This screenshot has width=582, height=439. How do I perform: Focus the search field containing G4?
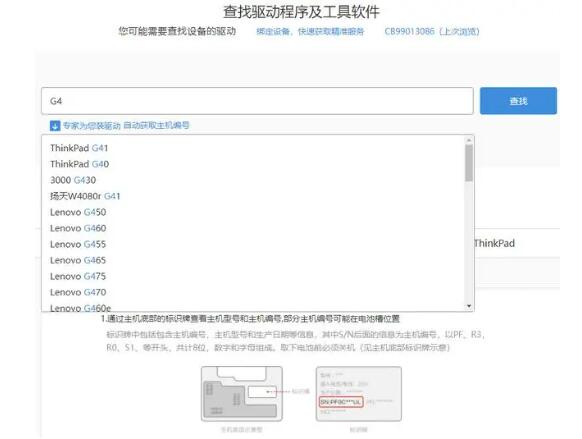[257, 101]
